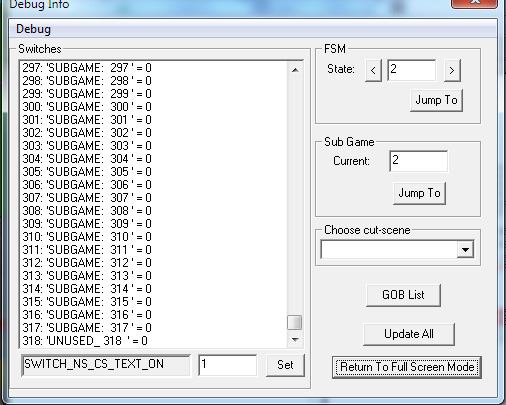Open the Debug menu
Image resolution: width=506 pixels, height=405 pixels.
click(x=33, y=29)
